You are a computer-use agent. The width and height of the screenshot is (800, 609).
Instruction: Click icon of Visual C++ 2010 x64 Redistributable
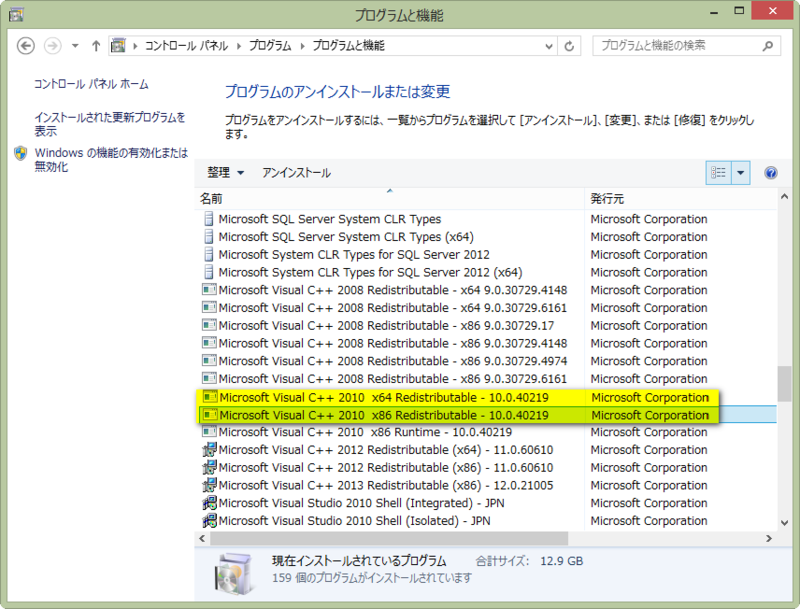(x=210, y=397)
